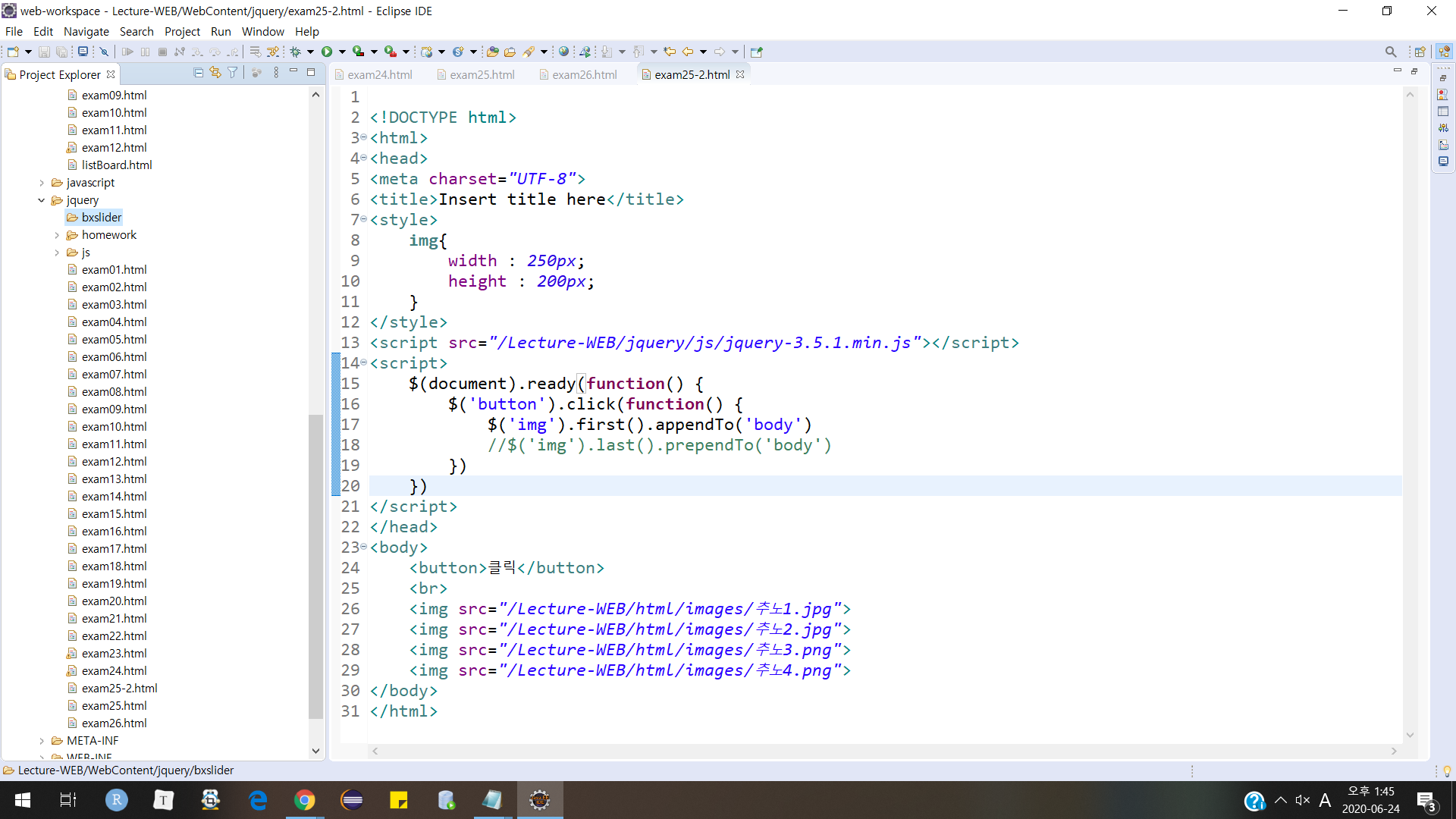
Task: Click the Open Web Browser globe icon
Action: (563, 52)
